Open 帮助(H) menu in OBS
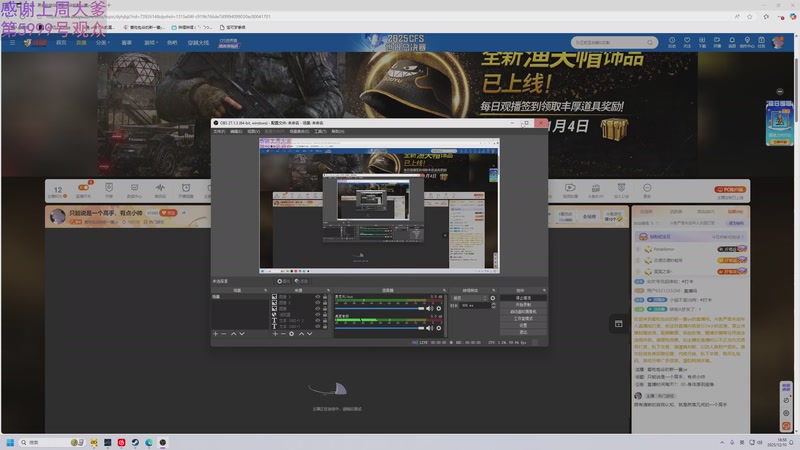This screenshot has height=450, width=800. coord(338,131)
